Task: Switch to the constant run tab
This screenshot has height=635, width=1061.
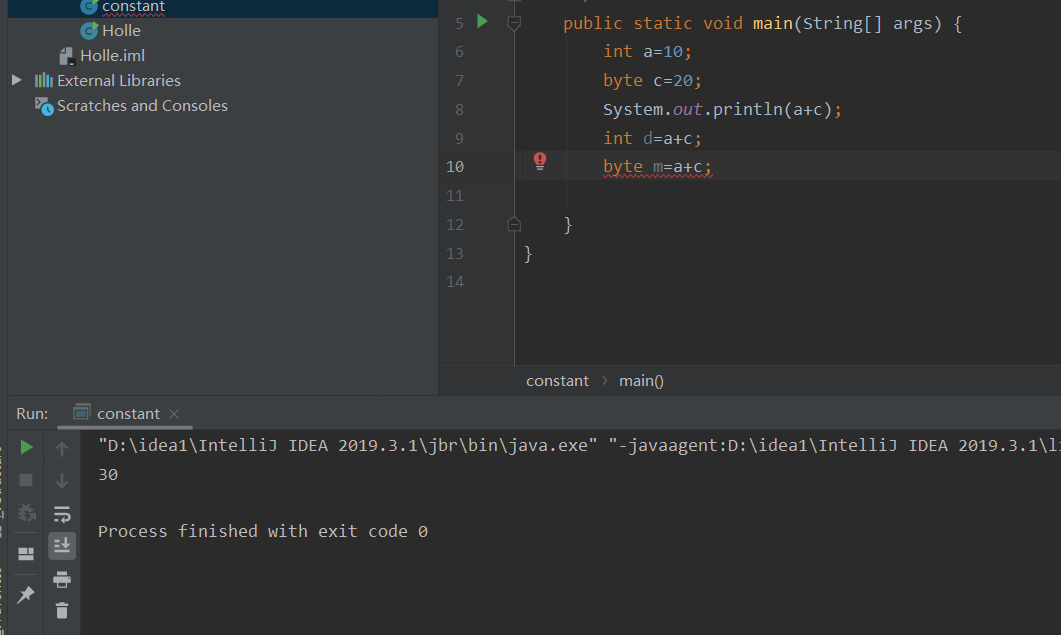Action: (x=125, y=414)
